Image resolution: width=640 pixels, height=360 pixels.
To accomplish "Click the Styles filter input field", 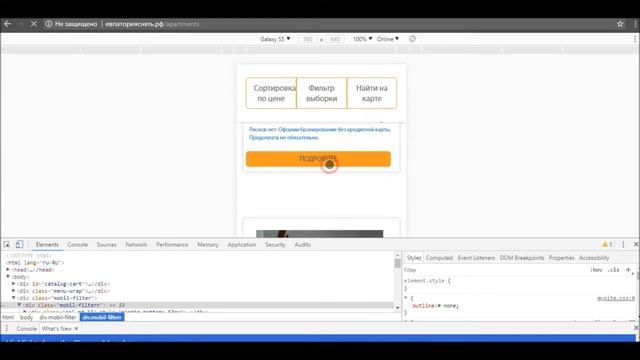I will 494,270.
